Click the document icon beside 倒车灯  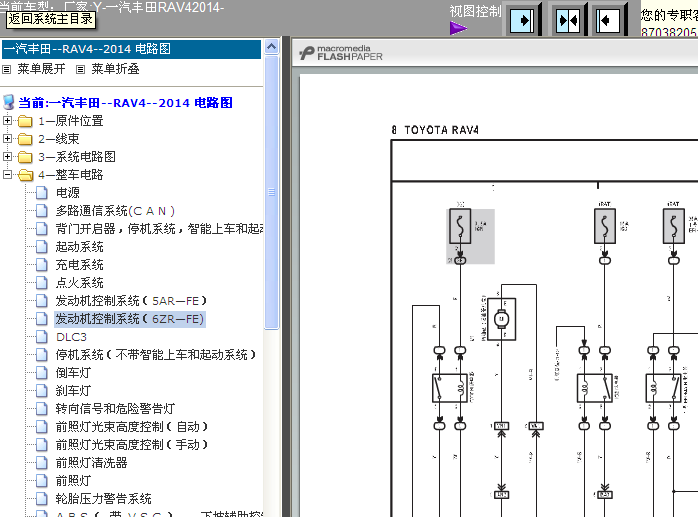coord(41,373)
